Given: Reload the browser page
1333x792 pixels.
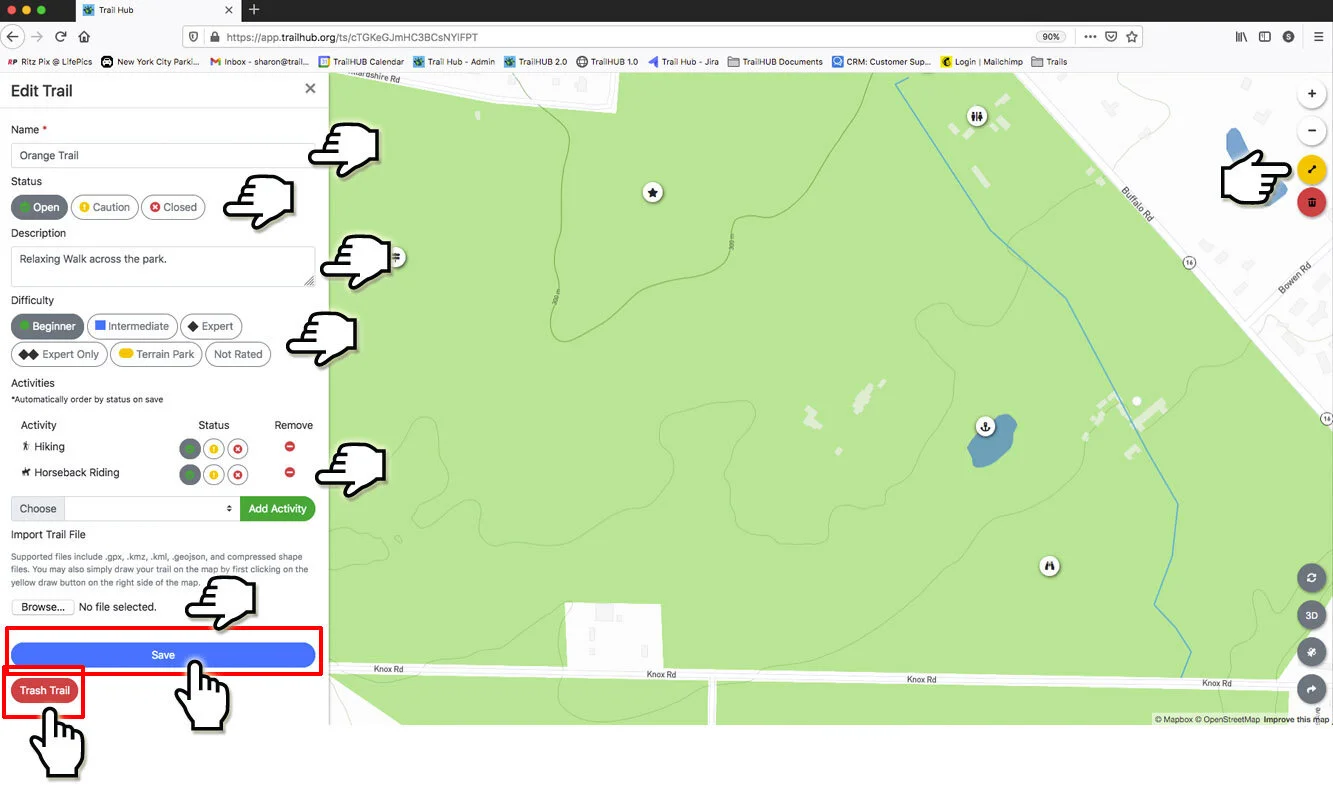Looking at the screenshot, I should point(61,36).
